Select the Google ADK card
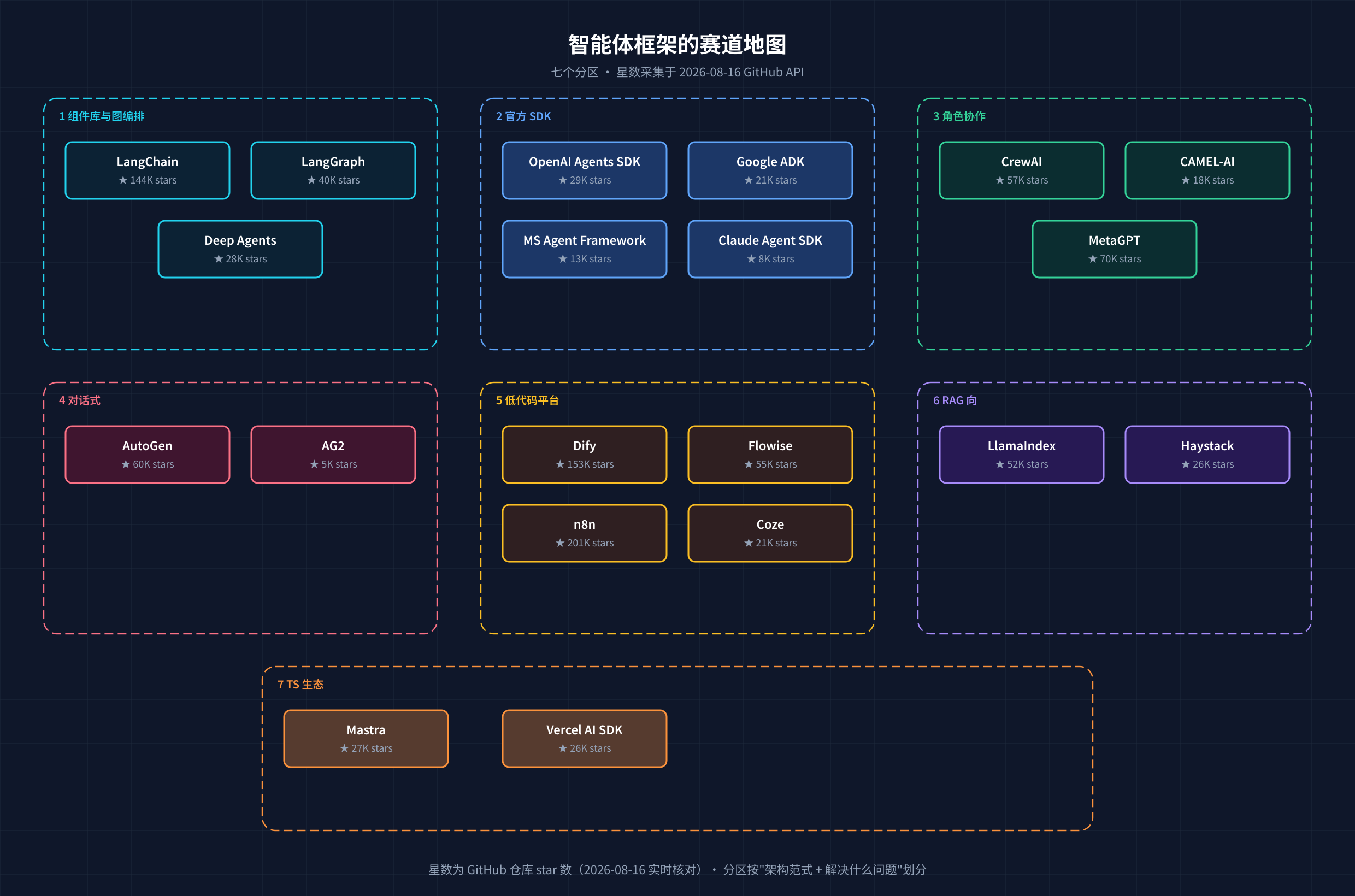The height and width of the screenshot is (896, 1355). pyautogui.click(x=770, y=170)
